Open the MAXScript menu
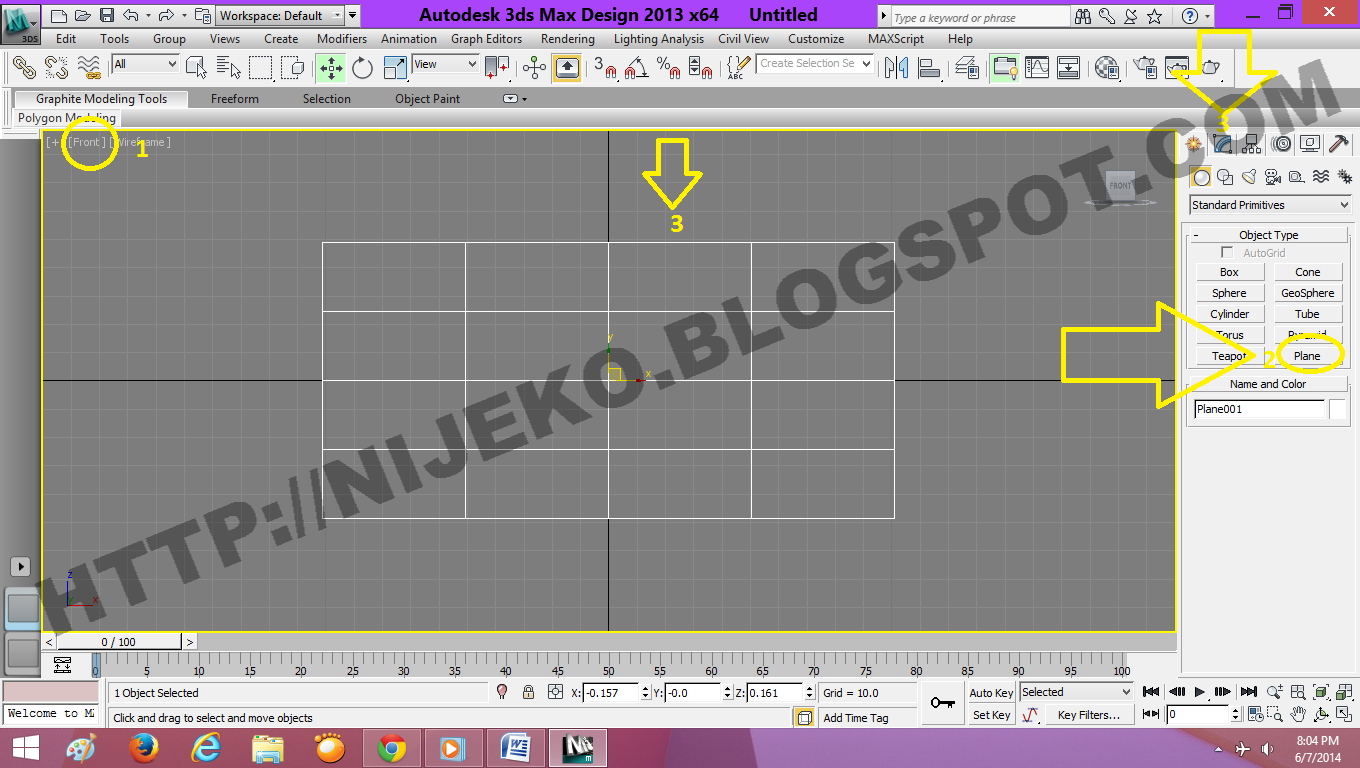1360x768 pixels. [896, 39]
